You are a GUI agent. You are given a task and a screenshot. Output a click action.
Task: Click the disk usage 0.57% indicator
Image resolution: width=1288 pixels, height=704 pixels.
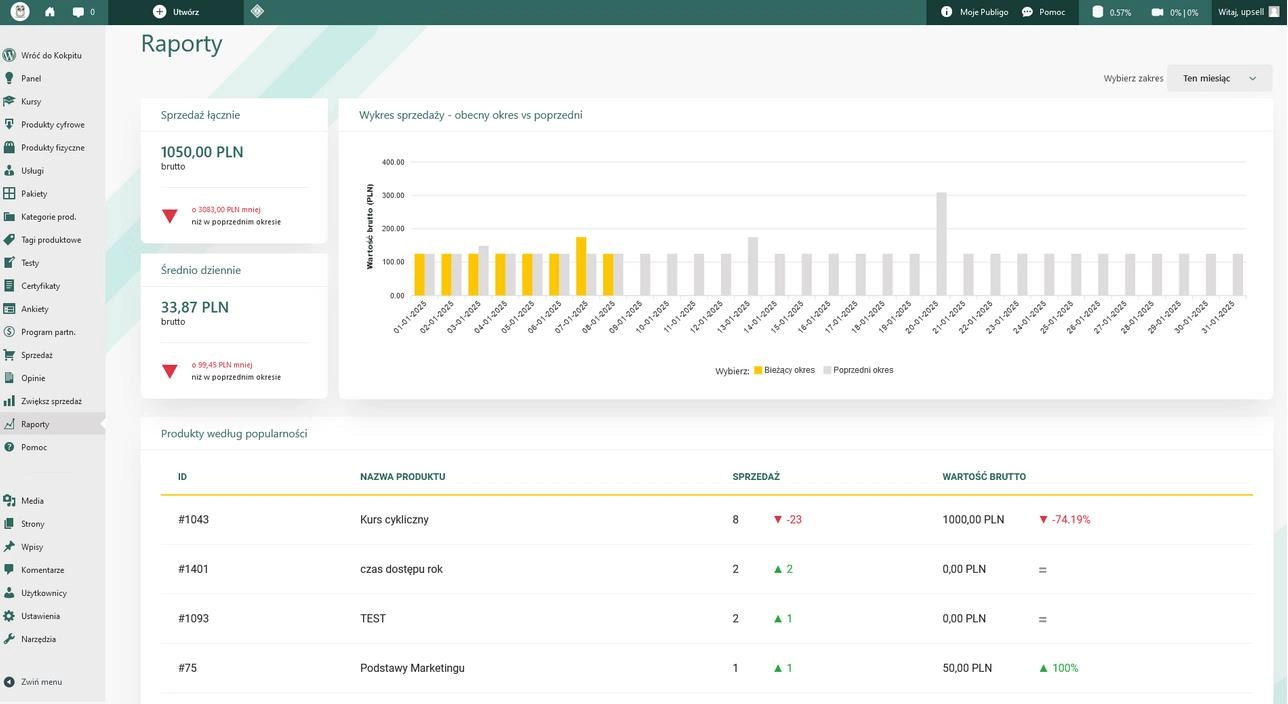click(x=1111, y=12)
